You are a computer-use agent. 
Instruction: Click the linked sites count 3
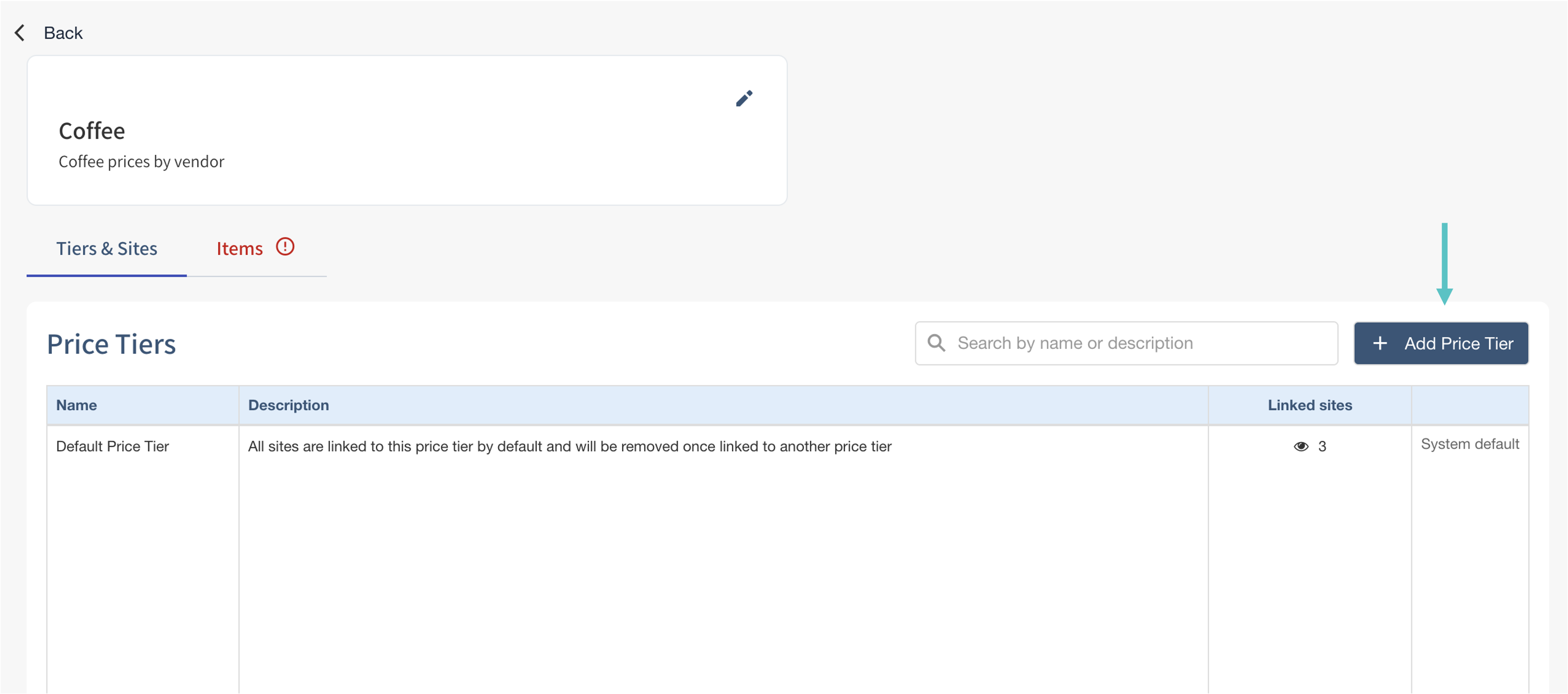coord(1322,446)
